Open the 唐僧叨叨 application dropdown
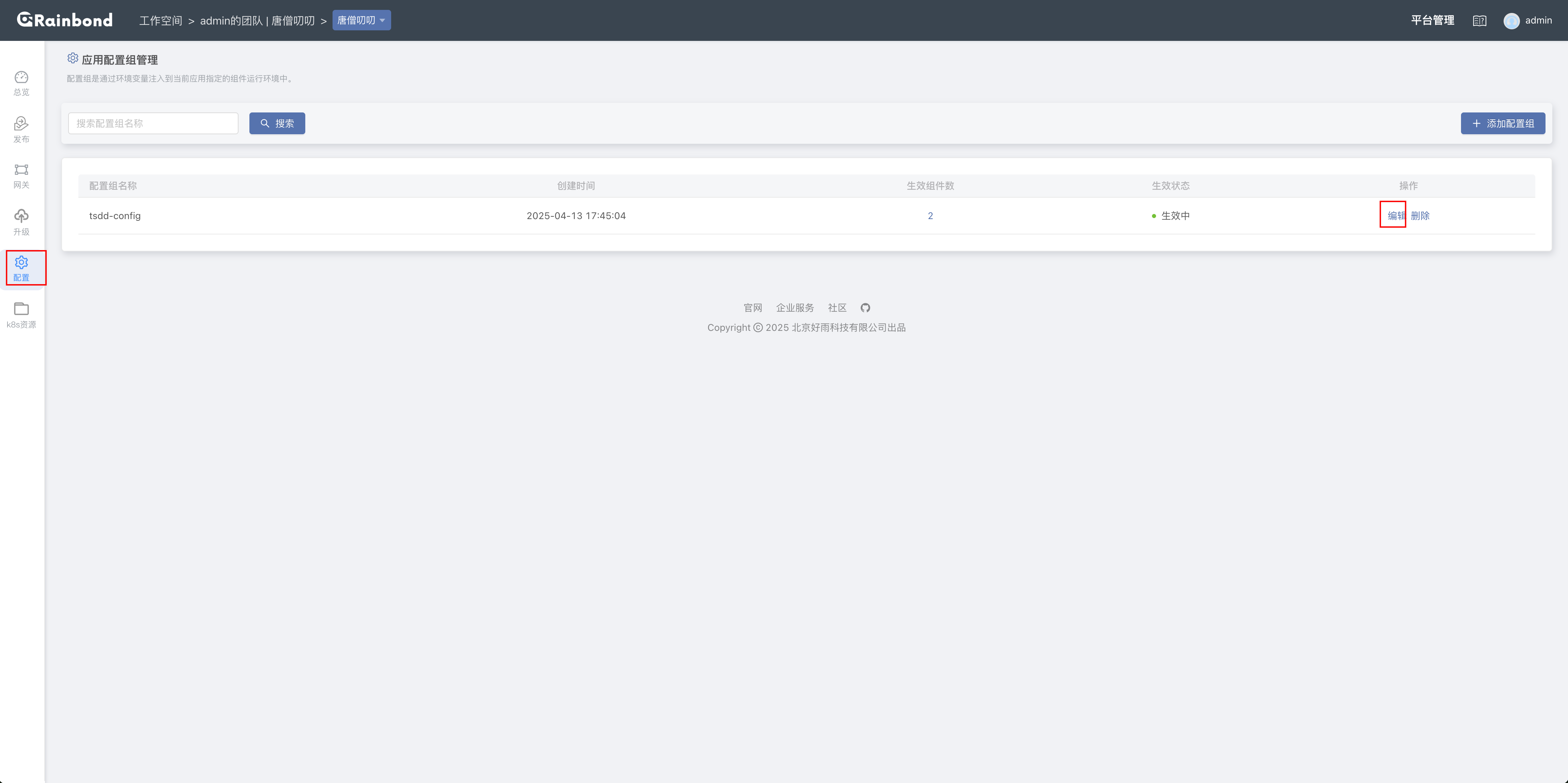Viewport: 1568px width, 783px height. [x=362, y=19]
